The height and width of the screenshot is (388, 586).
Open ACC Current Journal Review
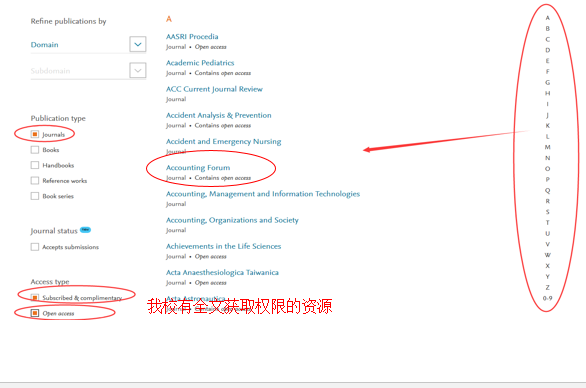[x=214, y=89]
